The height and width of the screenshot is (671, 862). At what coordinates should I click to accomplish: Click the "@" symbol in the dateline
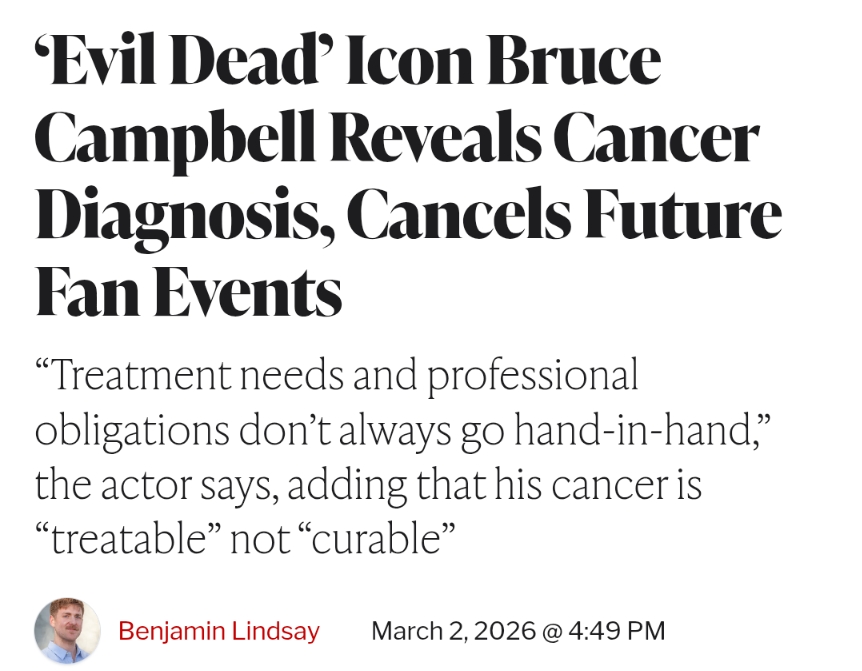(553, 631)
